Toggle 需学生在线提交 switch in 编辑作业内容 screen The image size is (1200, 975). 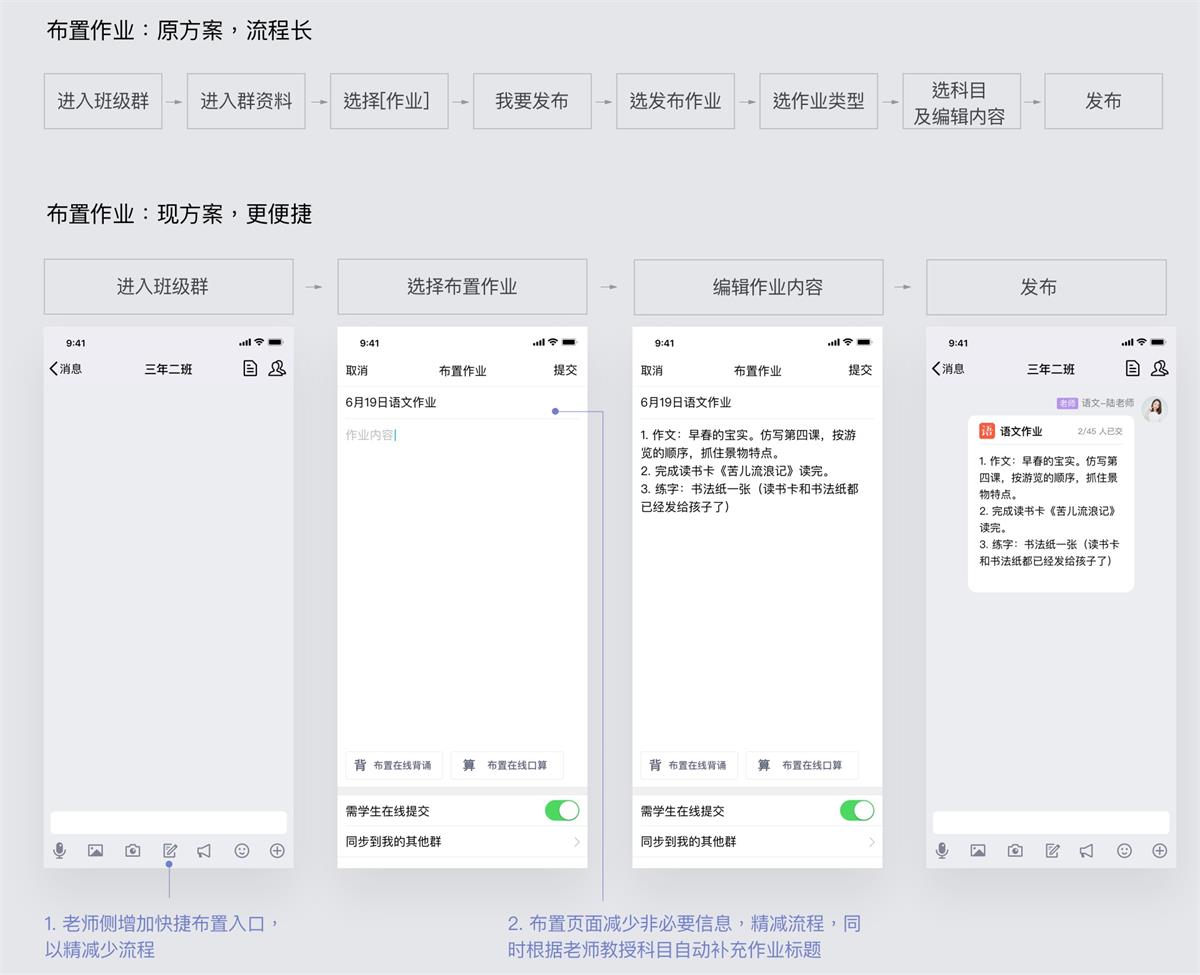point(857,811)
